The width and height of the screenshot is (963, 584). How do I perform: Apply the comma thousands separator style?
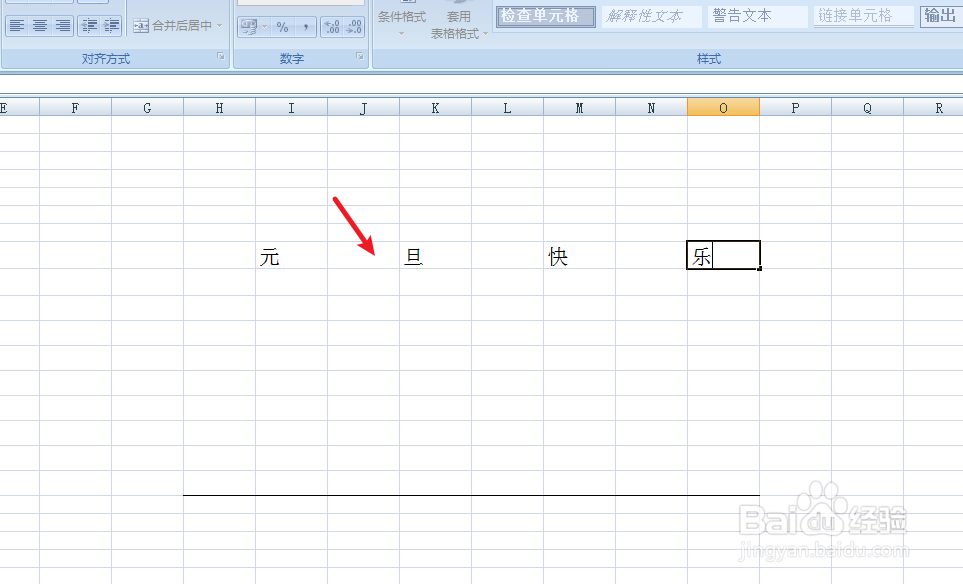coord(305,27)
